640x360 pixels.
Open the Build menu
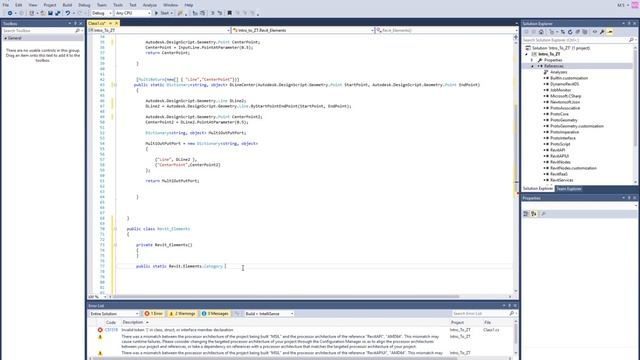(x=67, y=5)
